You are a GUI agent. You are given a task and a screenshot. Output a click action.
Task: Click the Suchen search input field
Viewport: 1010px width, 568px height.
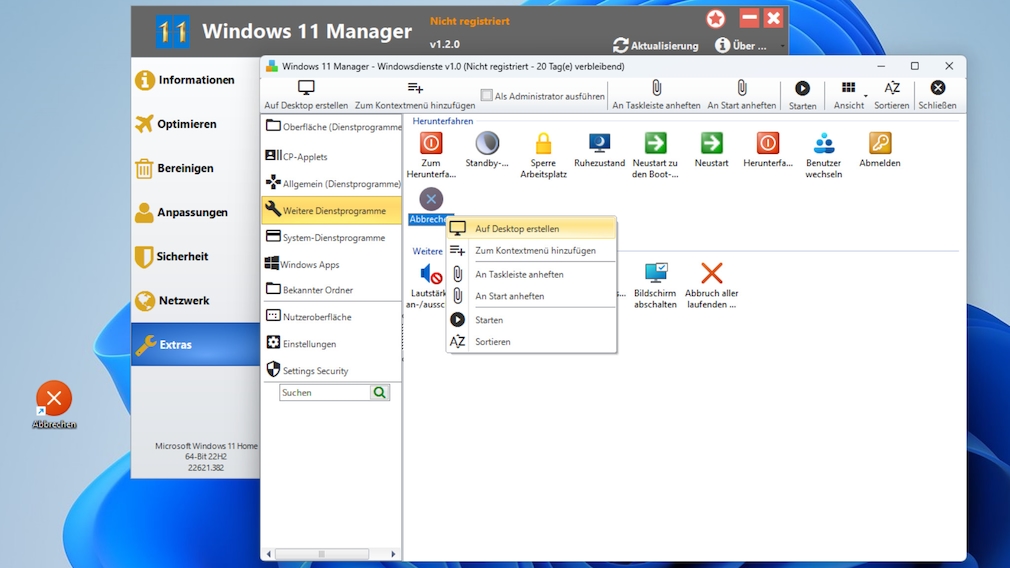[x=325, y=393]
